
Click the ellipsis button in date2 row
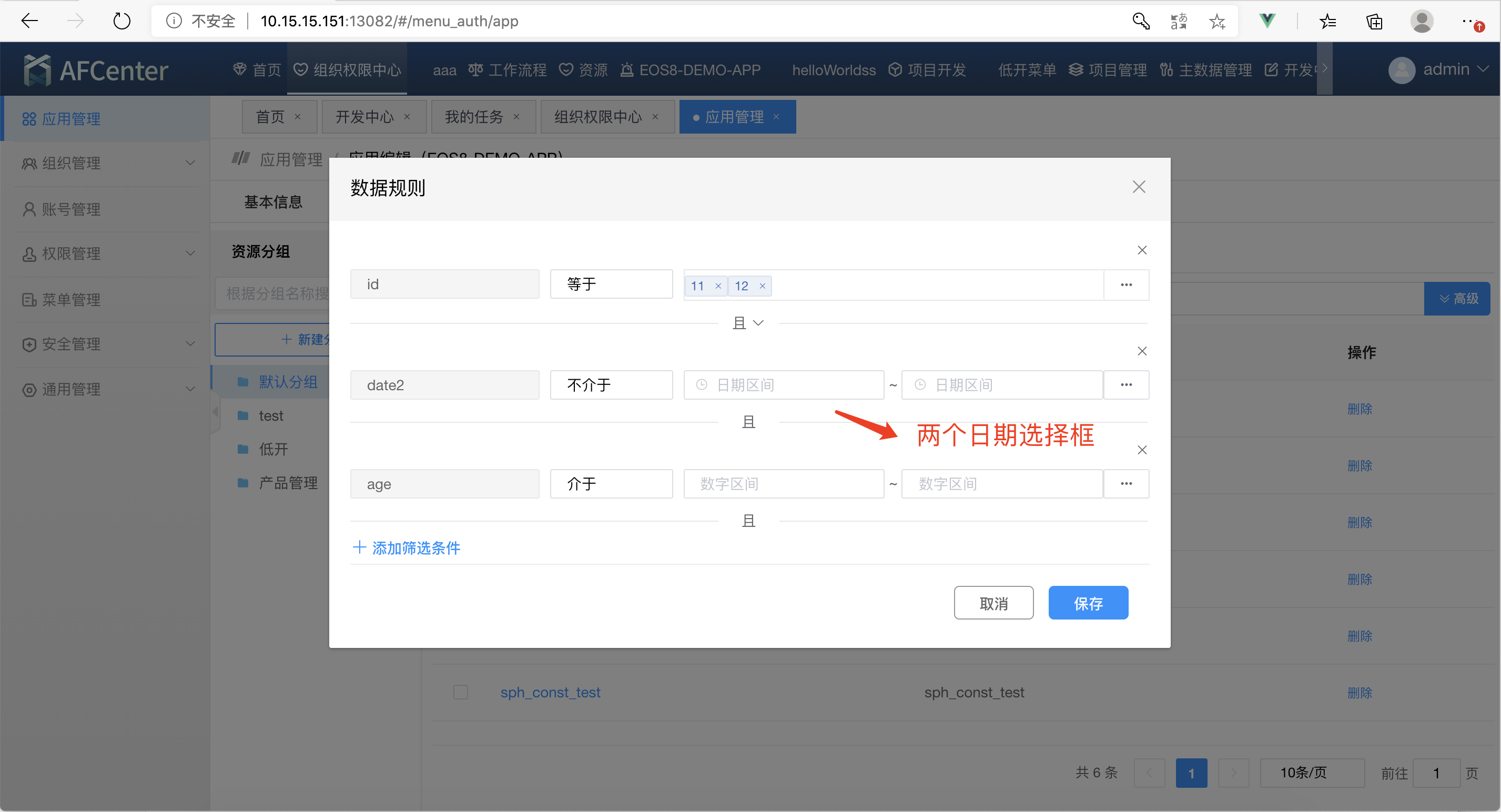click(x=1125, y=385)
